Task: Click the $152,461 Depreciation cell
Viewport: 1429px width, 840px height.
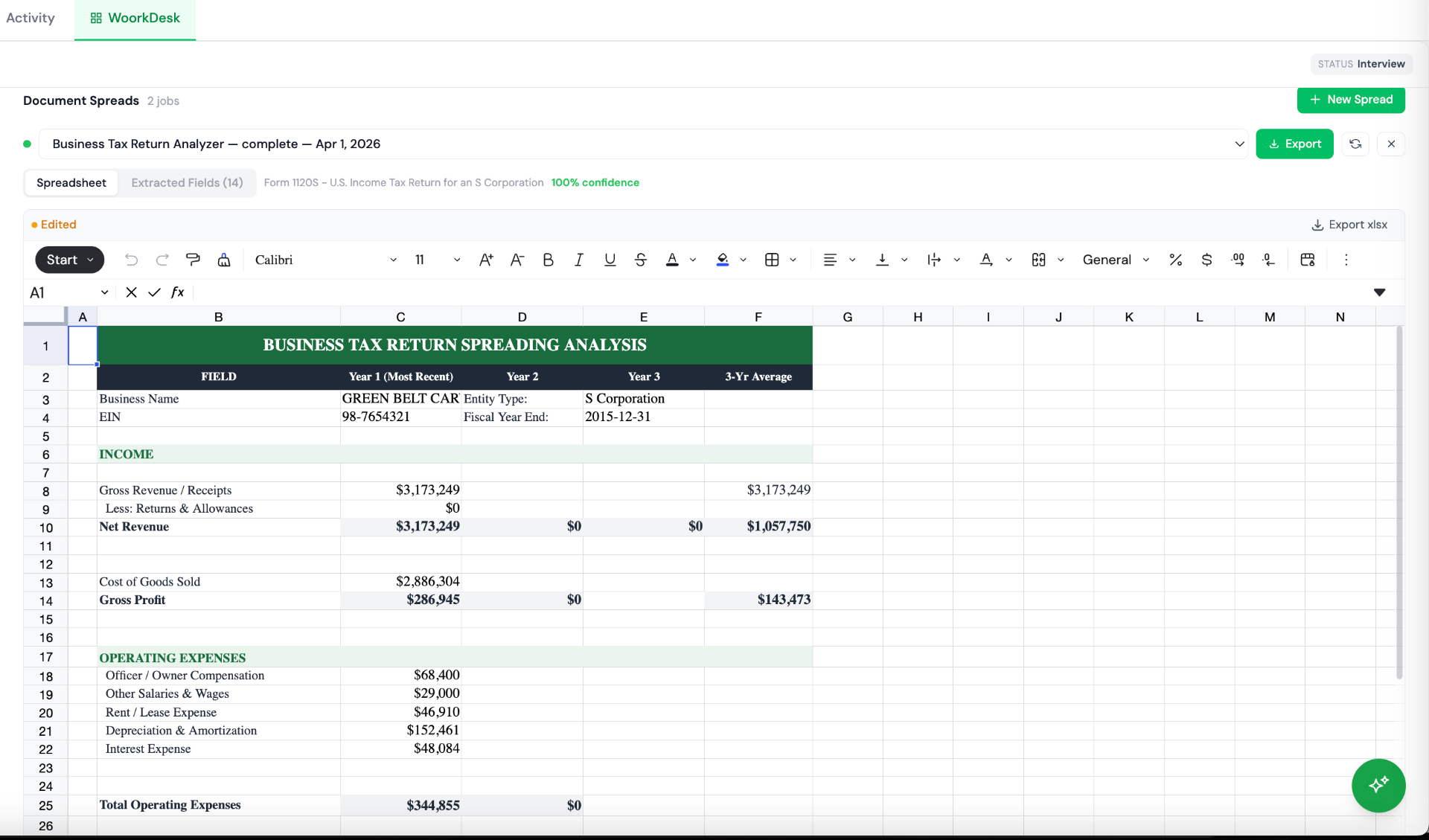Action: click(400, 731)
